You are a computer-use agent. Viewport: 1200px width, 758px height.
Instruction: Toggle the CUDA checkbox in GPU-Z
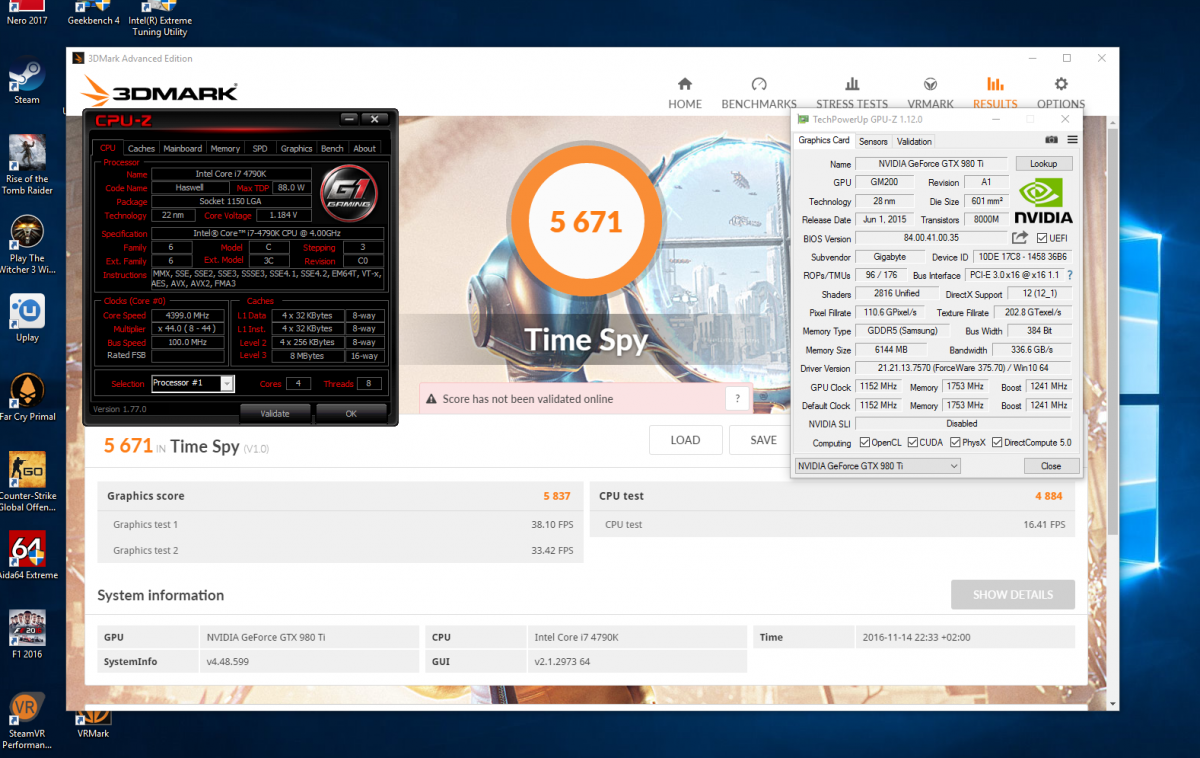tap(912, 443)
